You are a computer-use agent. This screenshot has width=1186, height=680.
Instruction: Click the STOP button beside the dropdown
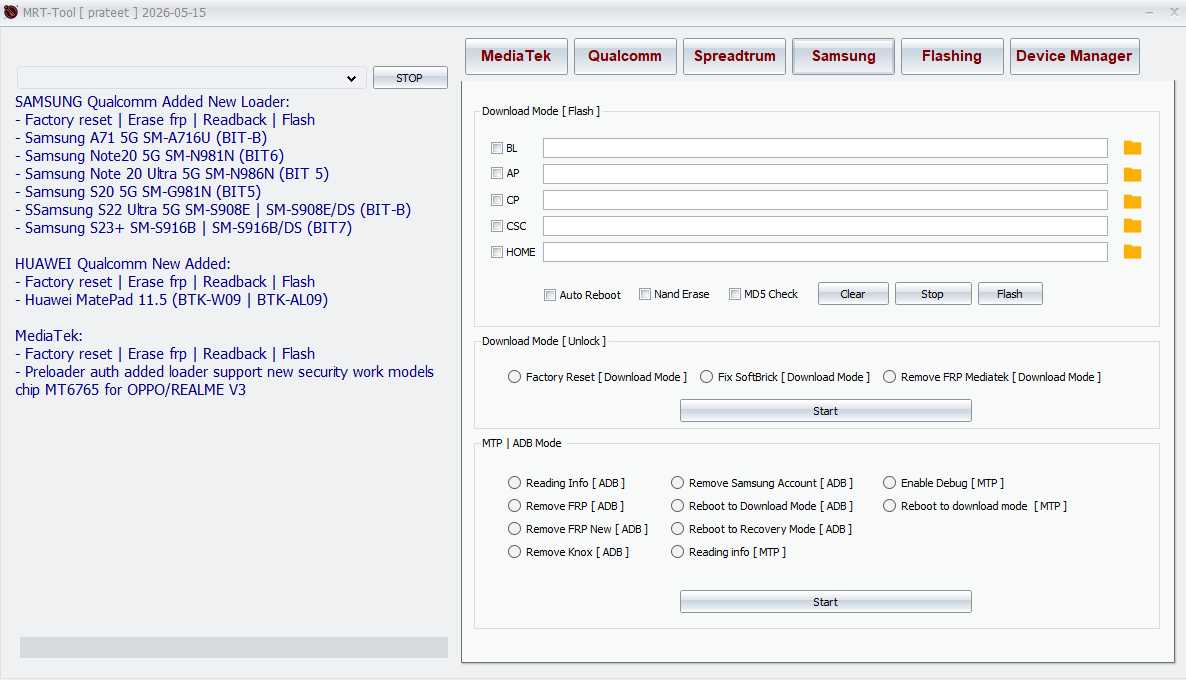(x=410, y=78)
